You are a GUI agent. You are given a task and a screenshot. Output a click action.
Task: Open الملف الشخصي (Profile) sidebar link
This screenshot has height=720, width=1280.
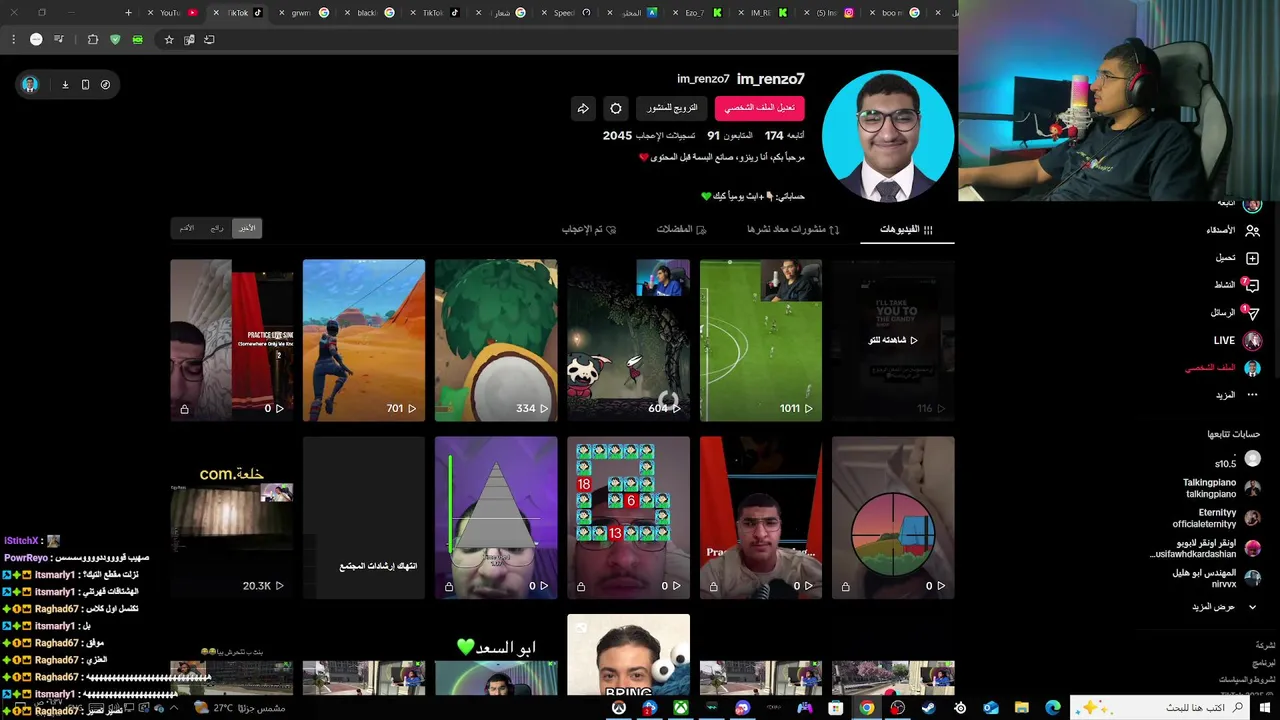coord(1223,368)
